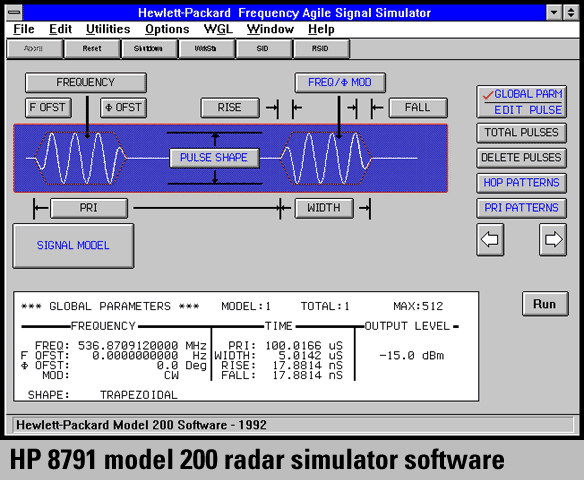Click the output level -15.0 dBm
The width and height of the screenshot is (584, 480).
[412, 356]
